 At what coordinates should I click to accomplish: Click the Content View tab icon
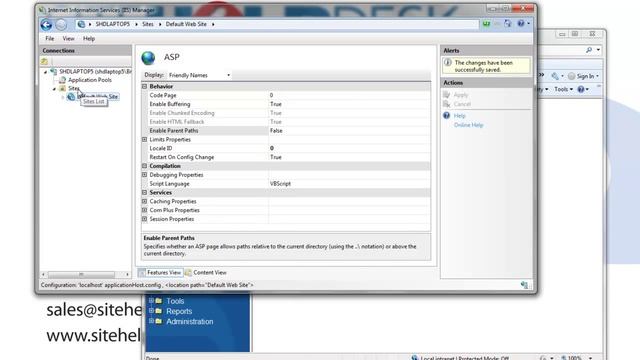pos(188,272)
